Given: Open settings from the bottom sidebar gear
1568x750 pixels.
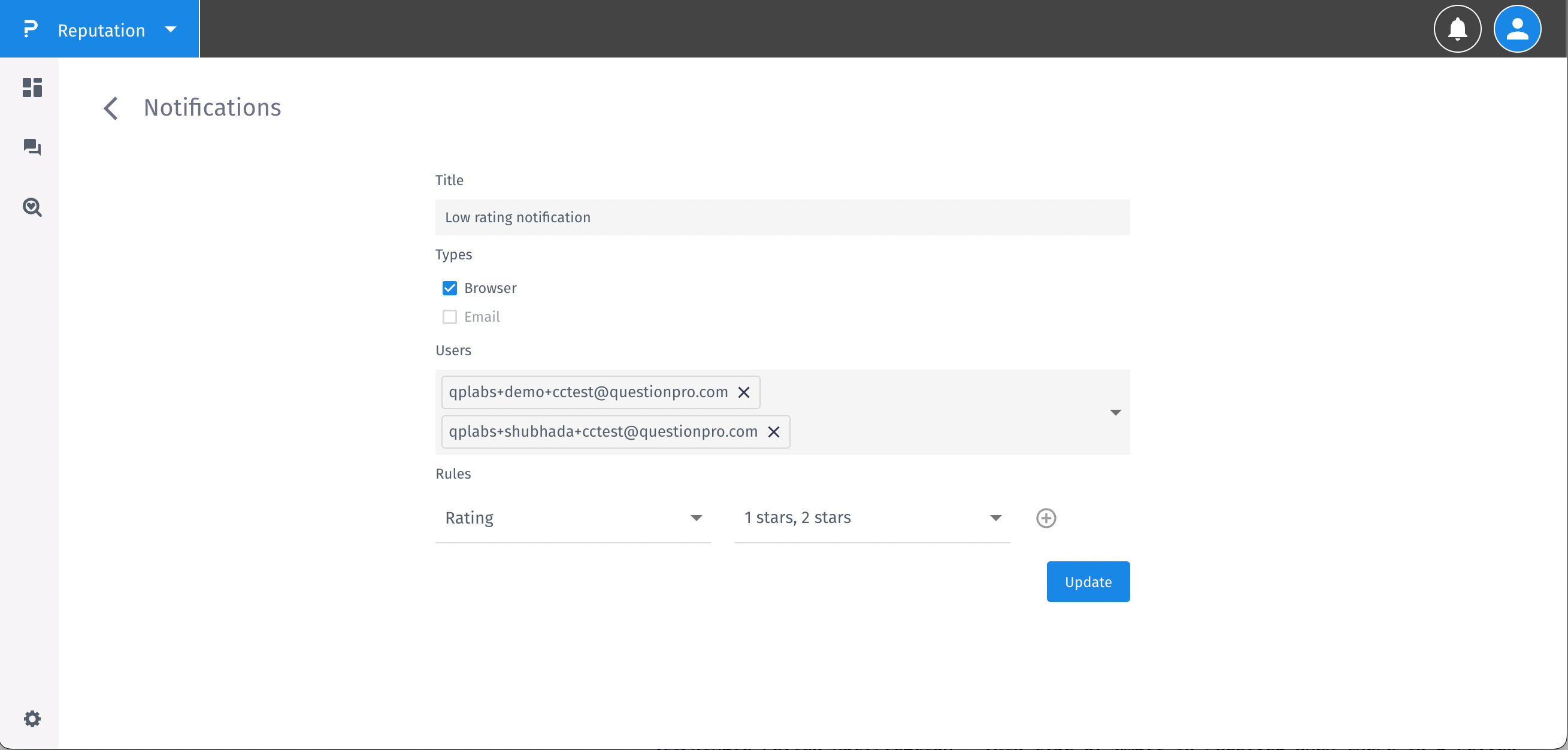Looking at the screenshot, I should (32, 718).
